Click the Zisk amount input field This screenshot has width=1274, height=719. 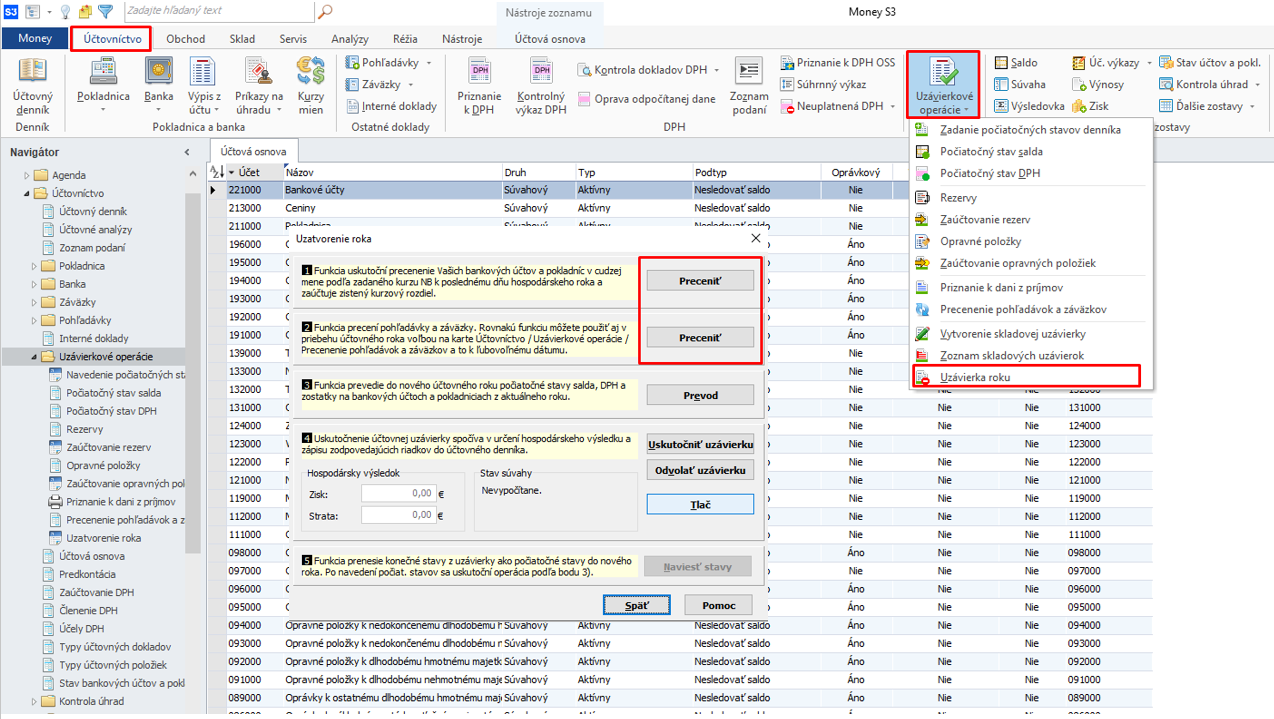coord(398,493)
